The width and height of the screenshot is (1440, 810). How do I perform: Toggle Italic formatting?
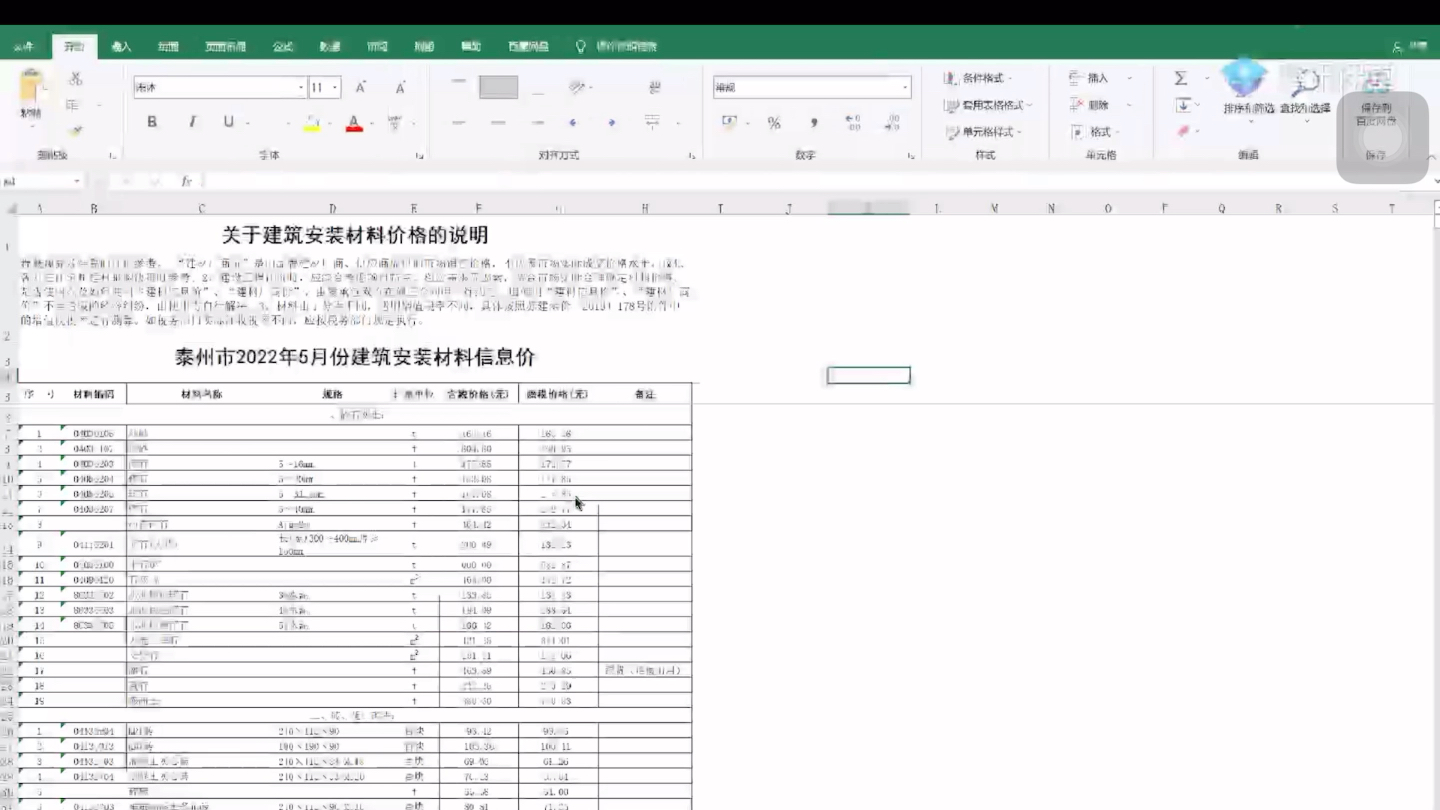point(192,122)
